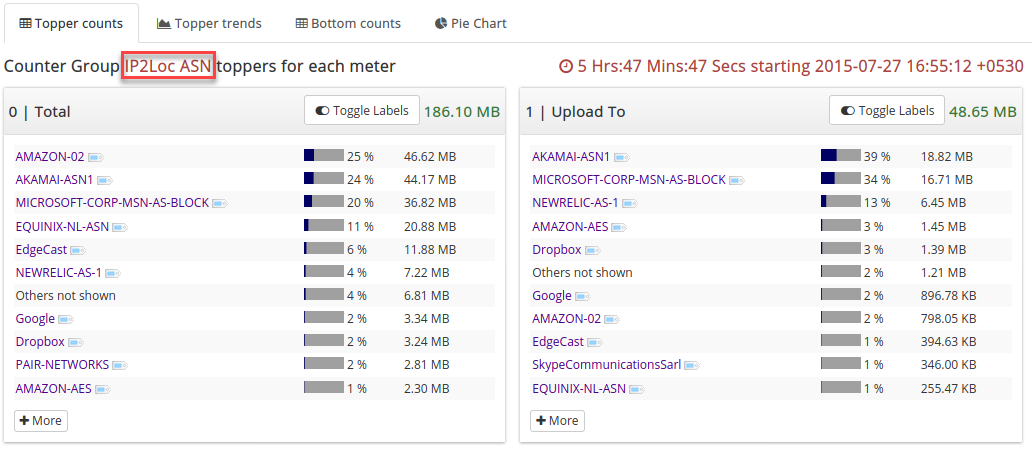
Task: Open EQUINIX-NL-ASN link in Total panel
Action: 62,226
